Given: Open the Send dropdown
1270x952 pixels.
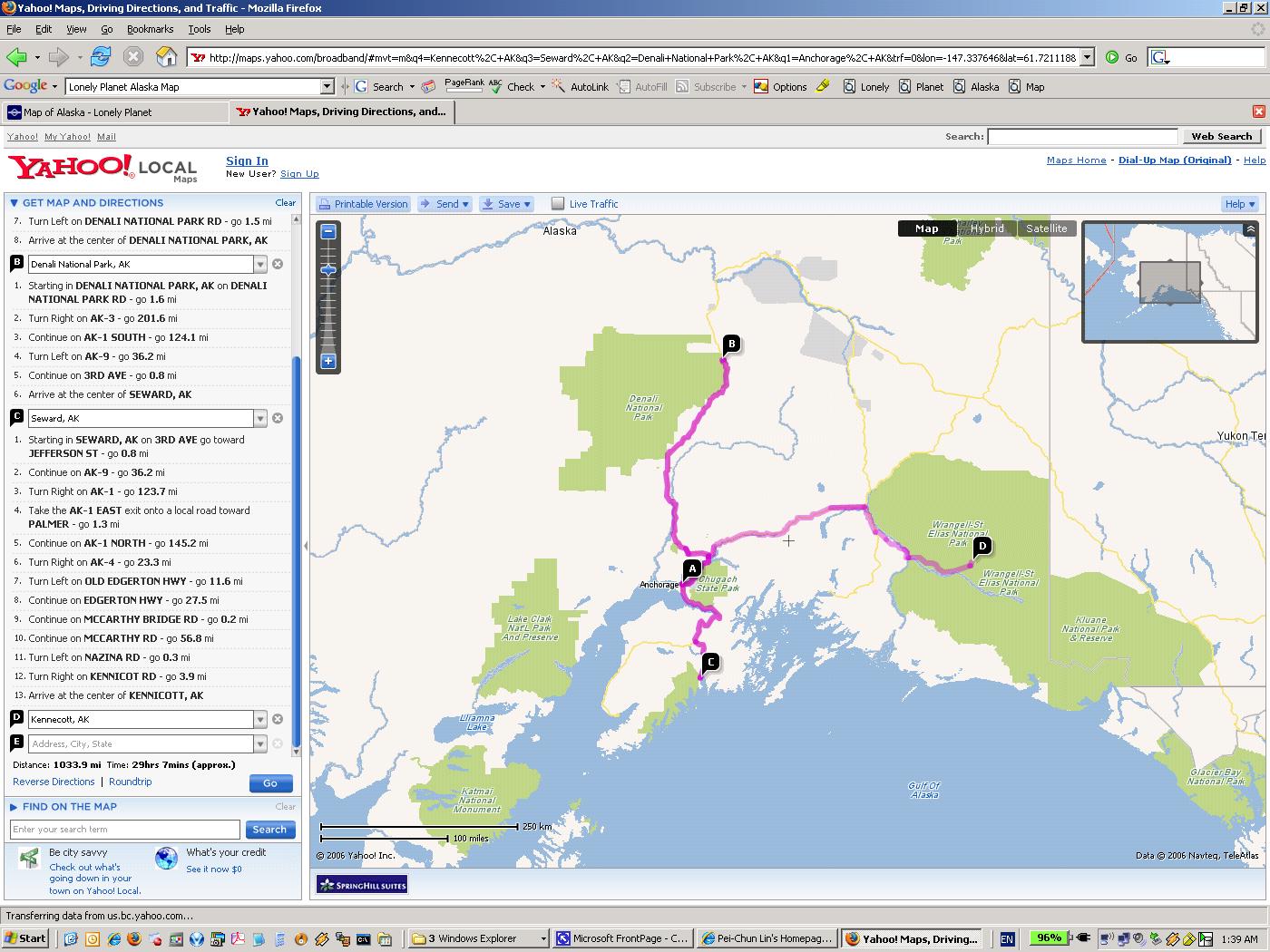Looking at the screenshot, I should 444,204.
